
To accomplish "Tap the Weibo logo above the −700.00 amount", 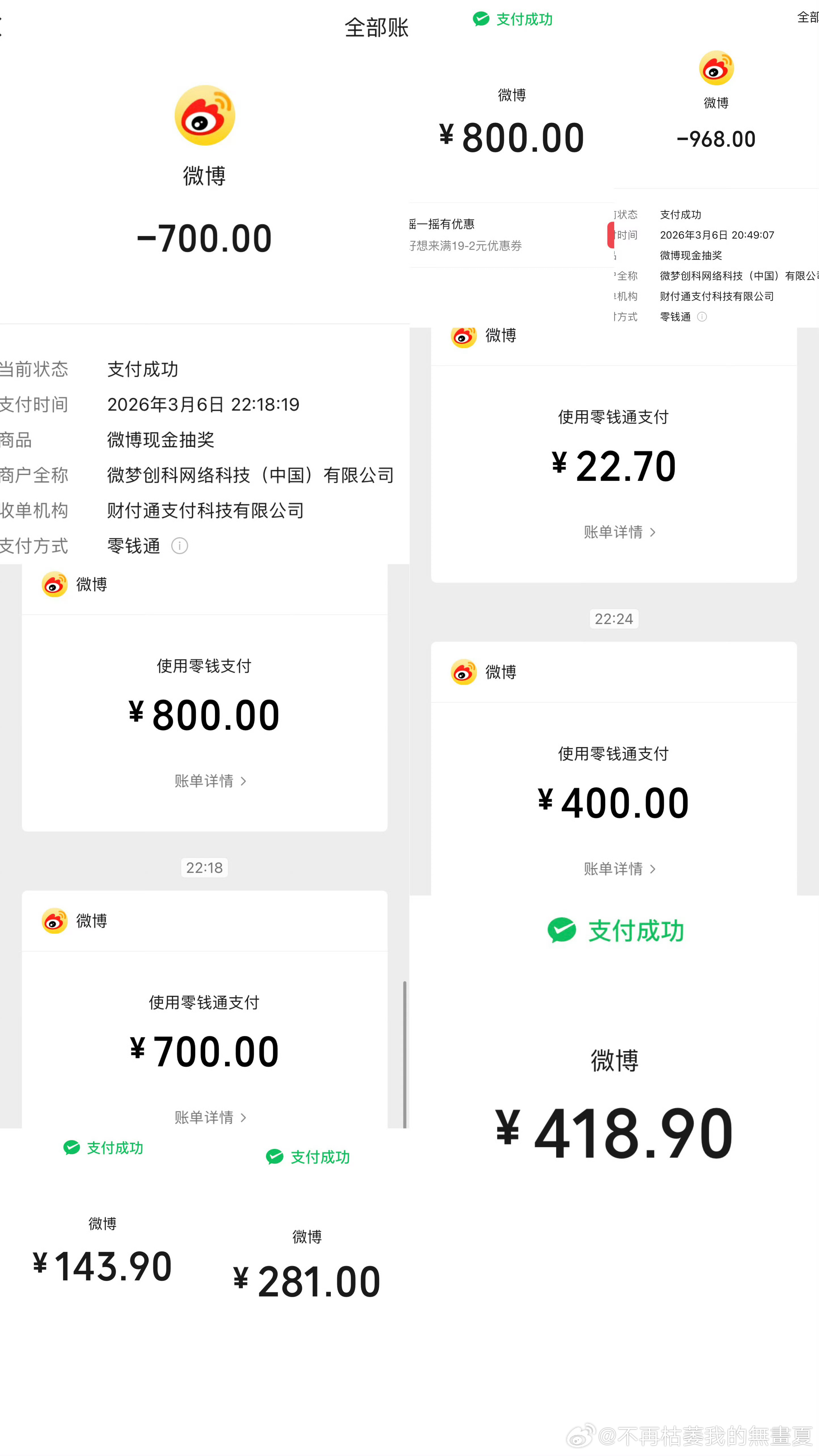I will pyautogui.click(x=205, y=115).
